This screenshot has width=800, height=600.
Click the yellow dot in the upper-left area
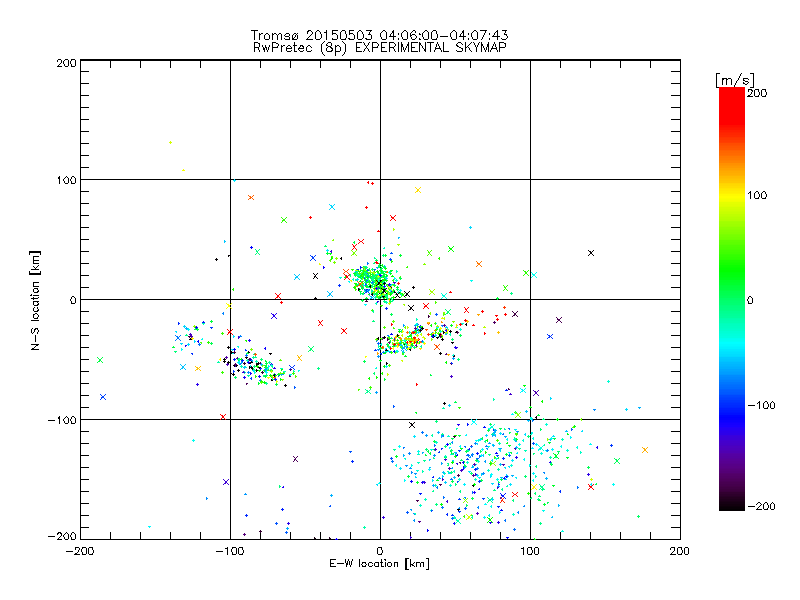pos(170,142)
